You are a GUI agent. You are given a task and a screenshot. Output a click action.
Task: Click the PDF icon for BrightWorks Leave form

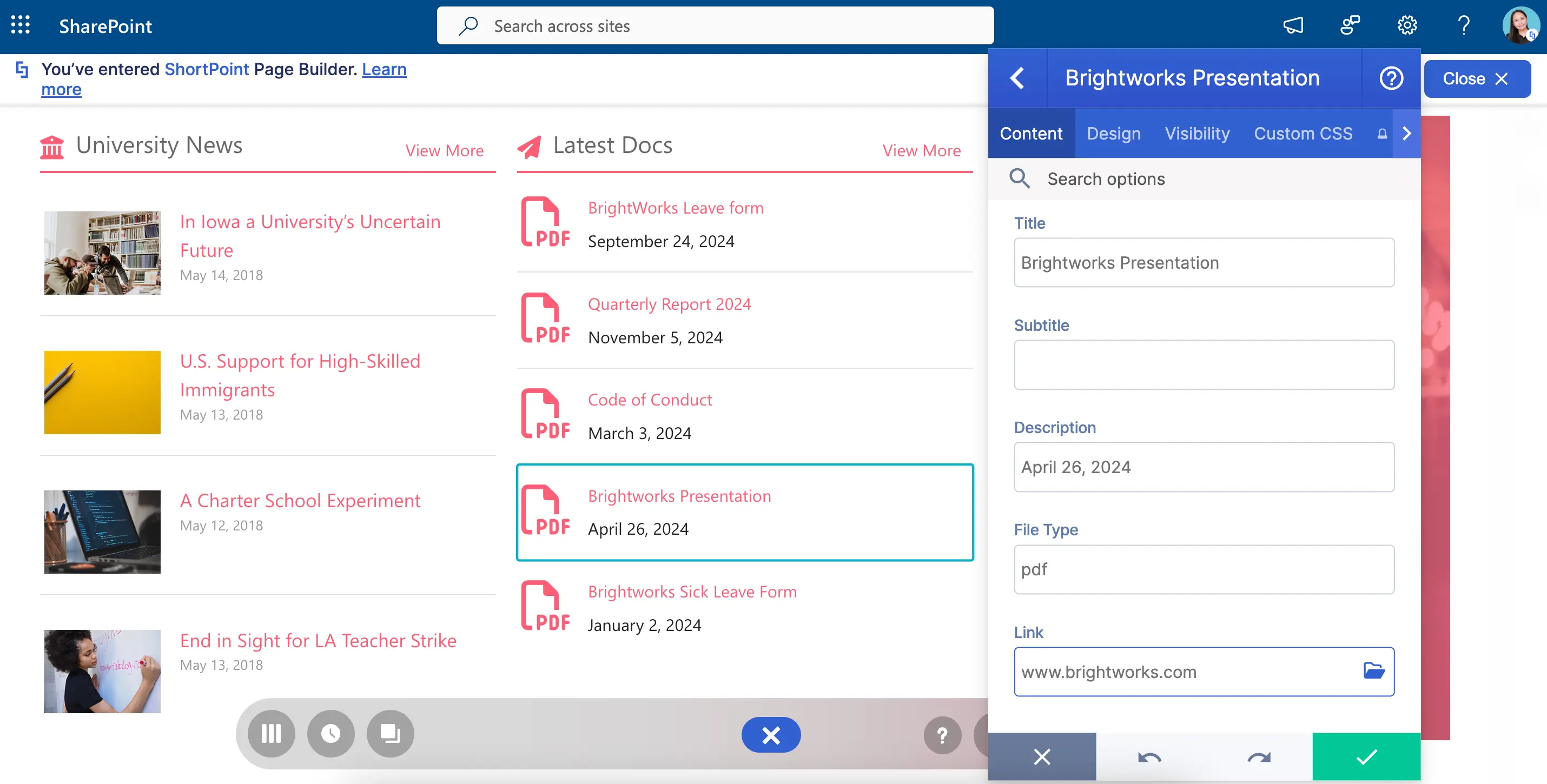(x=545, y=222)
